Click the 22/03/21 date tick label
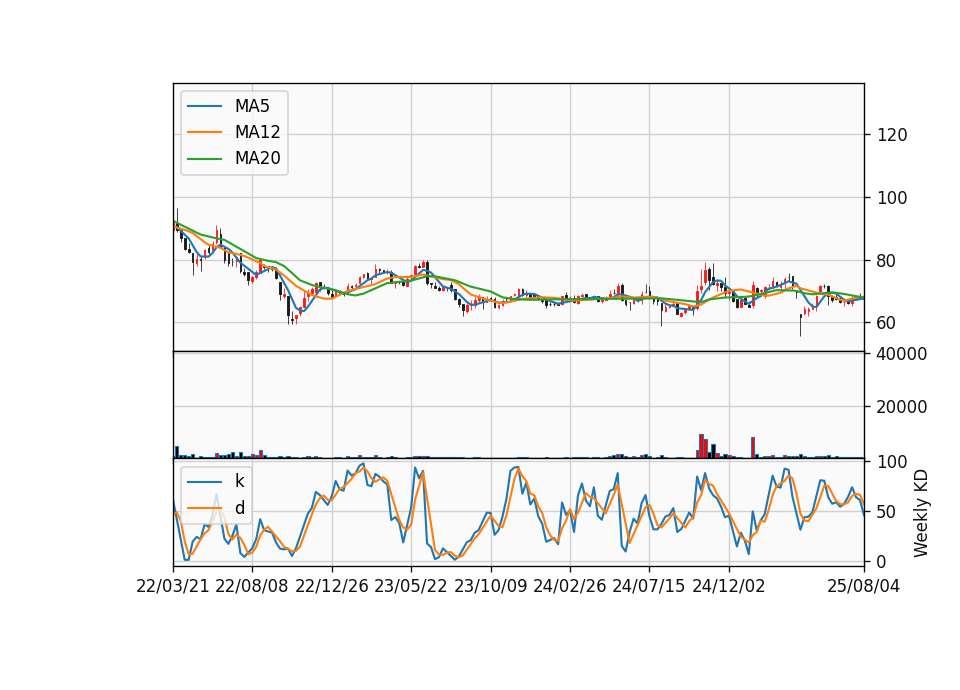The width and height of the screenshot is (960, 690). 173,587
